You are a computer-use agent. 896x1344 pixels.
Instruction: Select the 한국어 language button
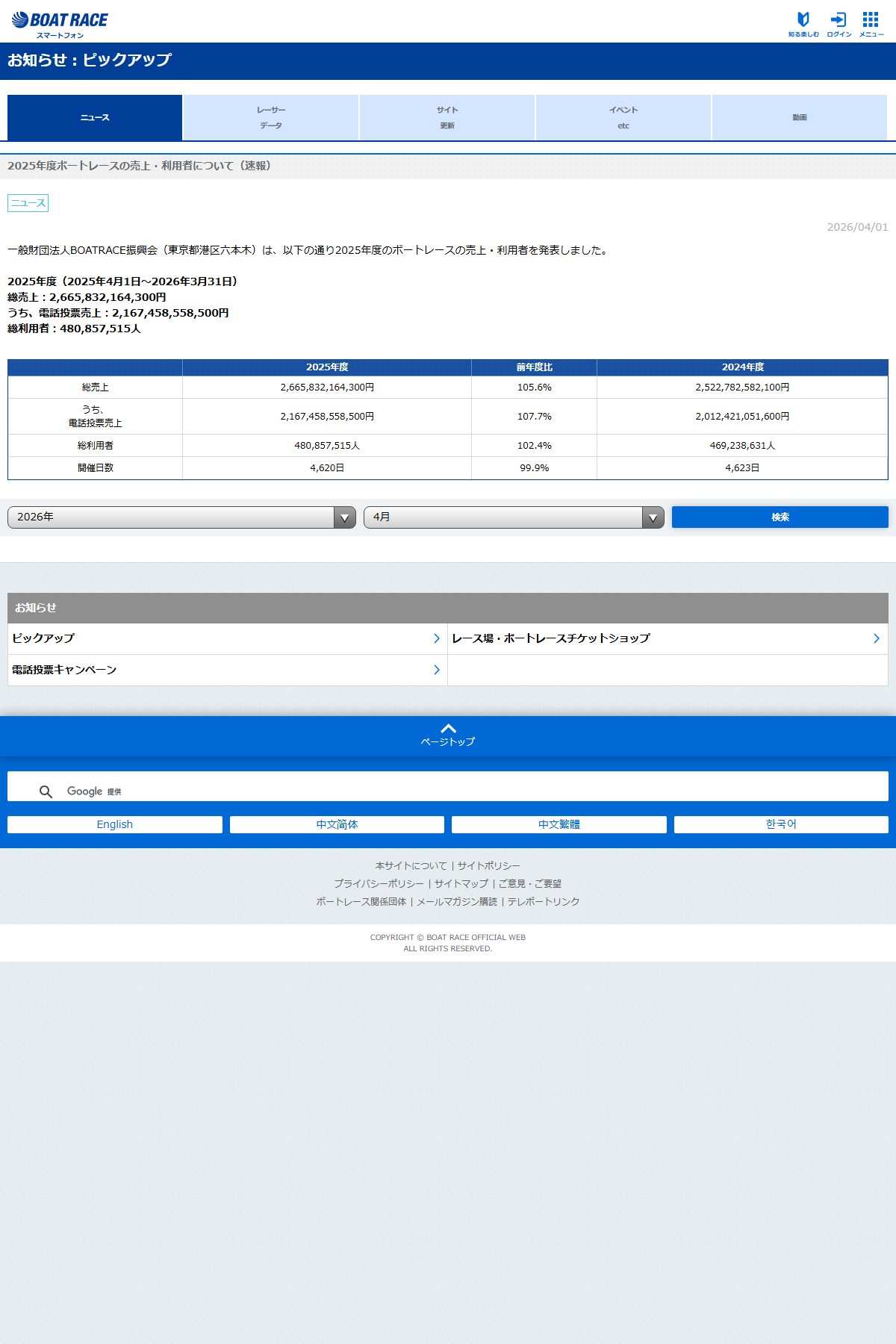[781, 824]
